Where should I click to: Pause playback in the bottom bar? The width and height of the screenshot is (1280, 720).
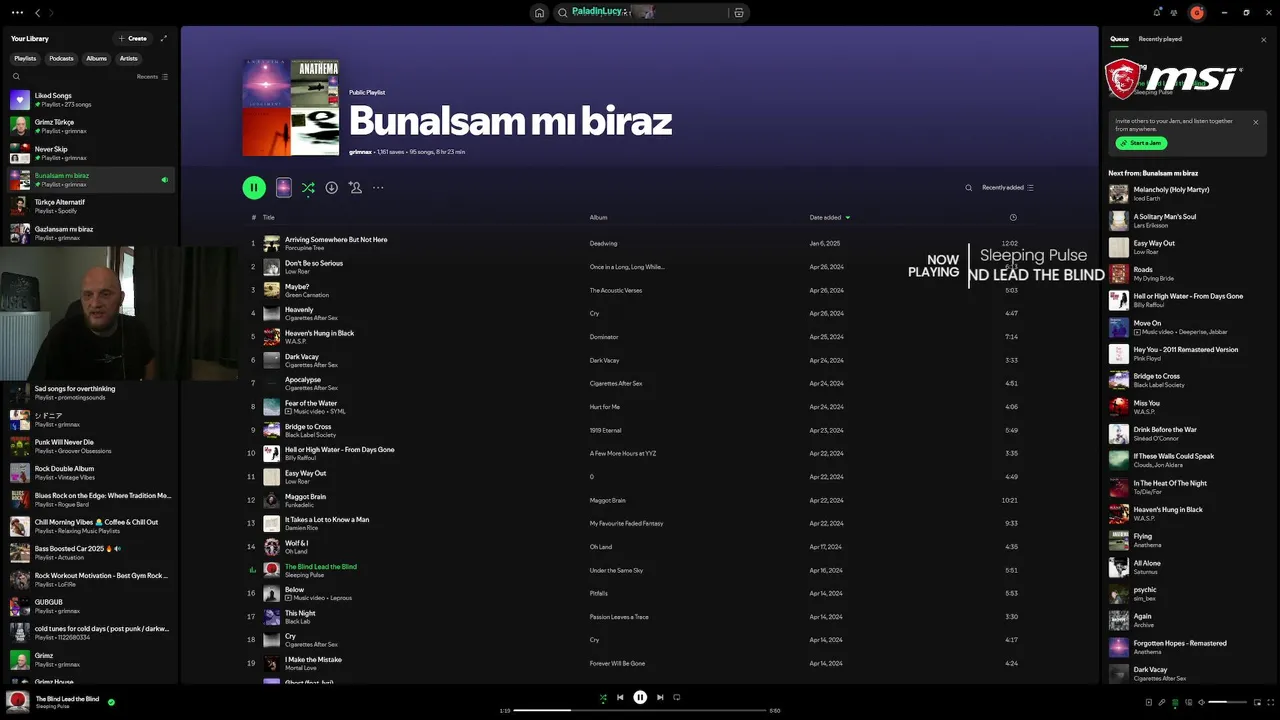click(640, 697)
